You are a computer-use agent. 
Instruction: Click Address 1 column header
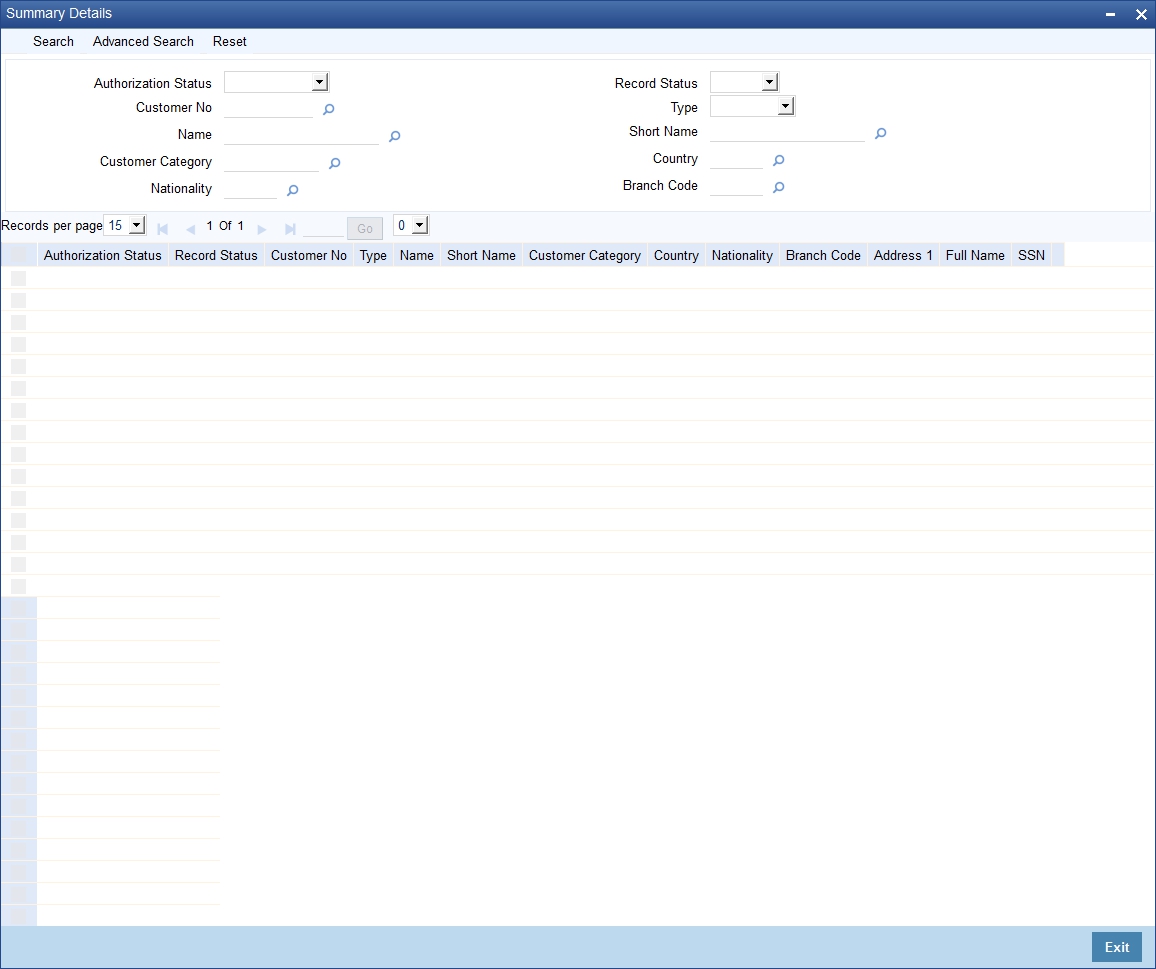pyautogui.click(x=903, y=255)
